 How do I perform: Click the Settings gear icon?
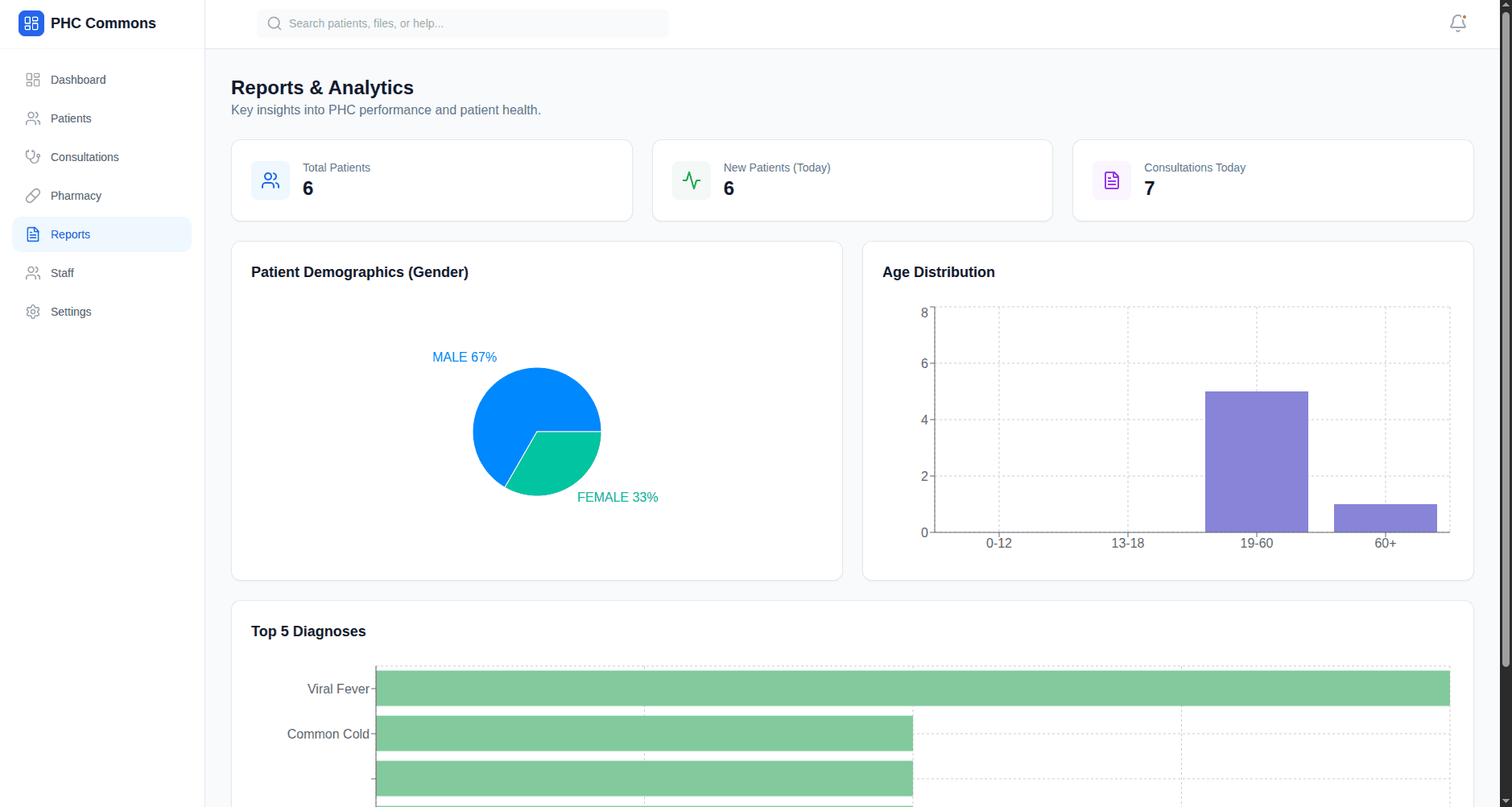pyautogui.click(x=33, y=312)
